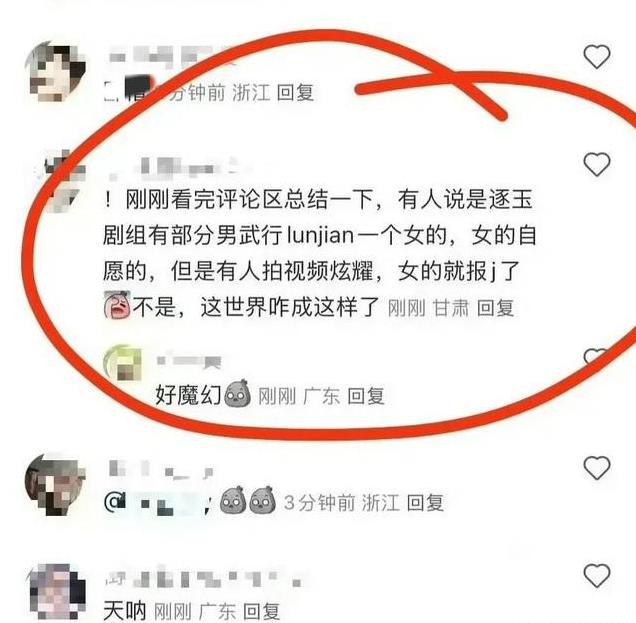Open avatar of the 3分钟前 commenter
Viewport: 636px width, 623px height.
coord(56,484)
